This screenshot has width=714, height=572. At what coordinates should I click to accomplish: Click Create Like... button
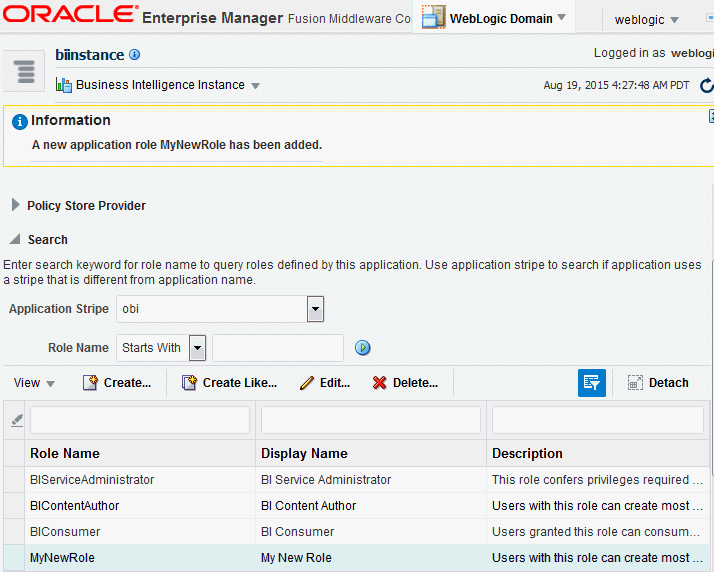click(x=229, y=383)
